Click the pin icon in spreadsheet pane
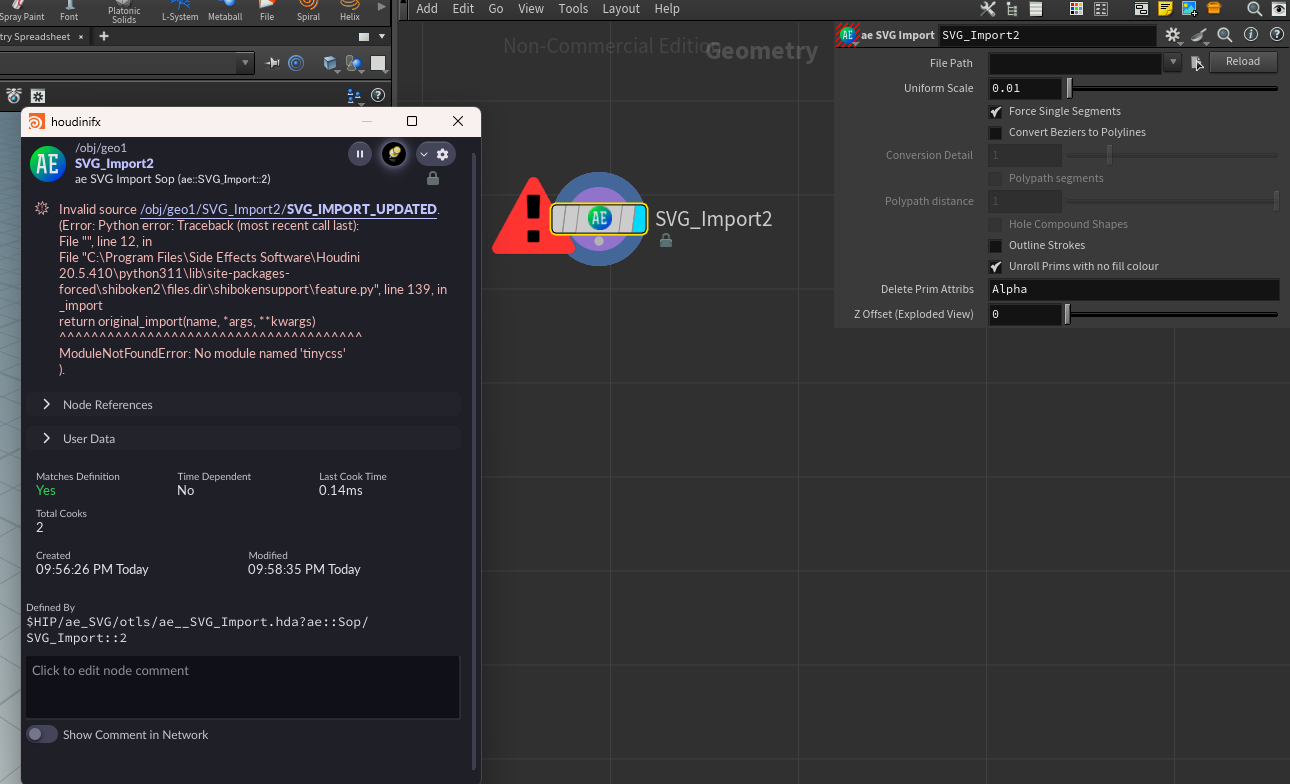This screenshot has height=784, width=1290. point(273,63)
